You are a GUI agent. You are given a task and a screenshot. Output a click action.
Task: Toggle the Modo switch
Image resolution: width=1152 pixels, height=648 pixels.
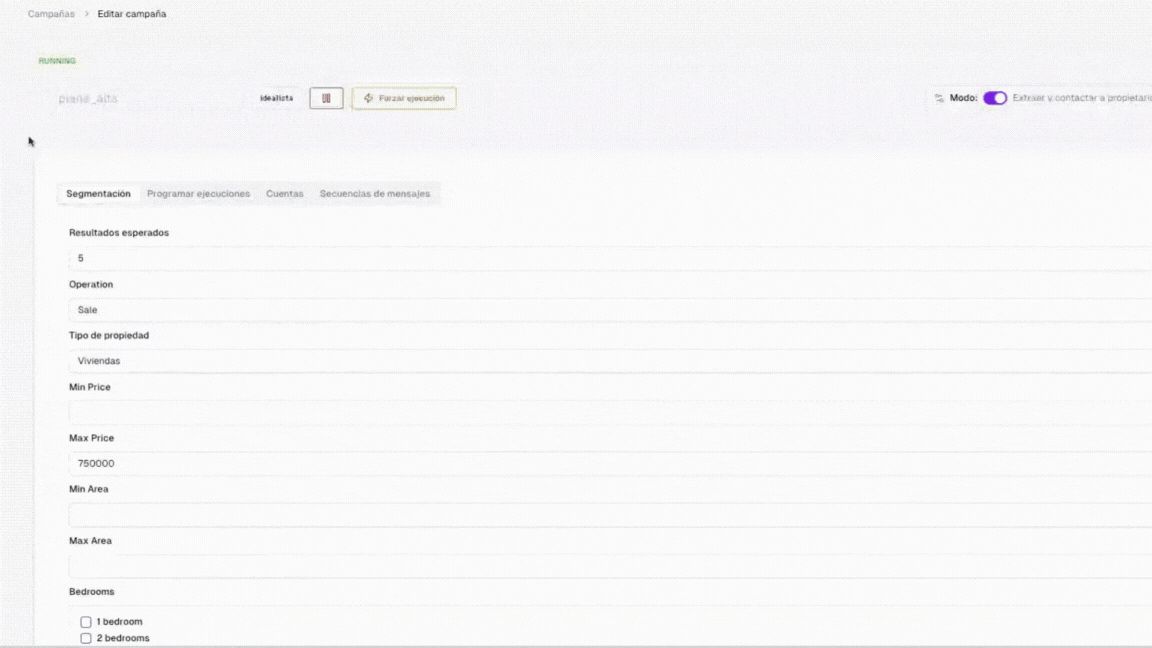click(994, 98)
